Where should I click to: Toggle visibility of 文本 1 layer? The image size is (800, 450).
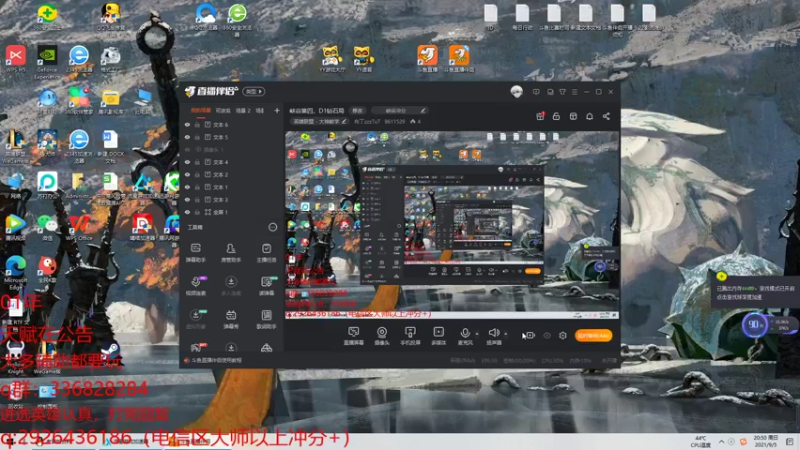coord(187,187)
